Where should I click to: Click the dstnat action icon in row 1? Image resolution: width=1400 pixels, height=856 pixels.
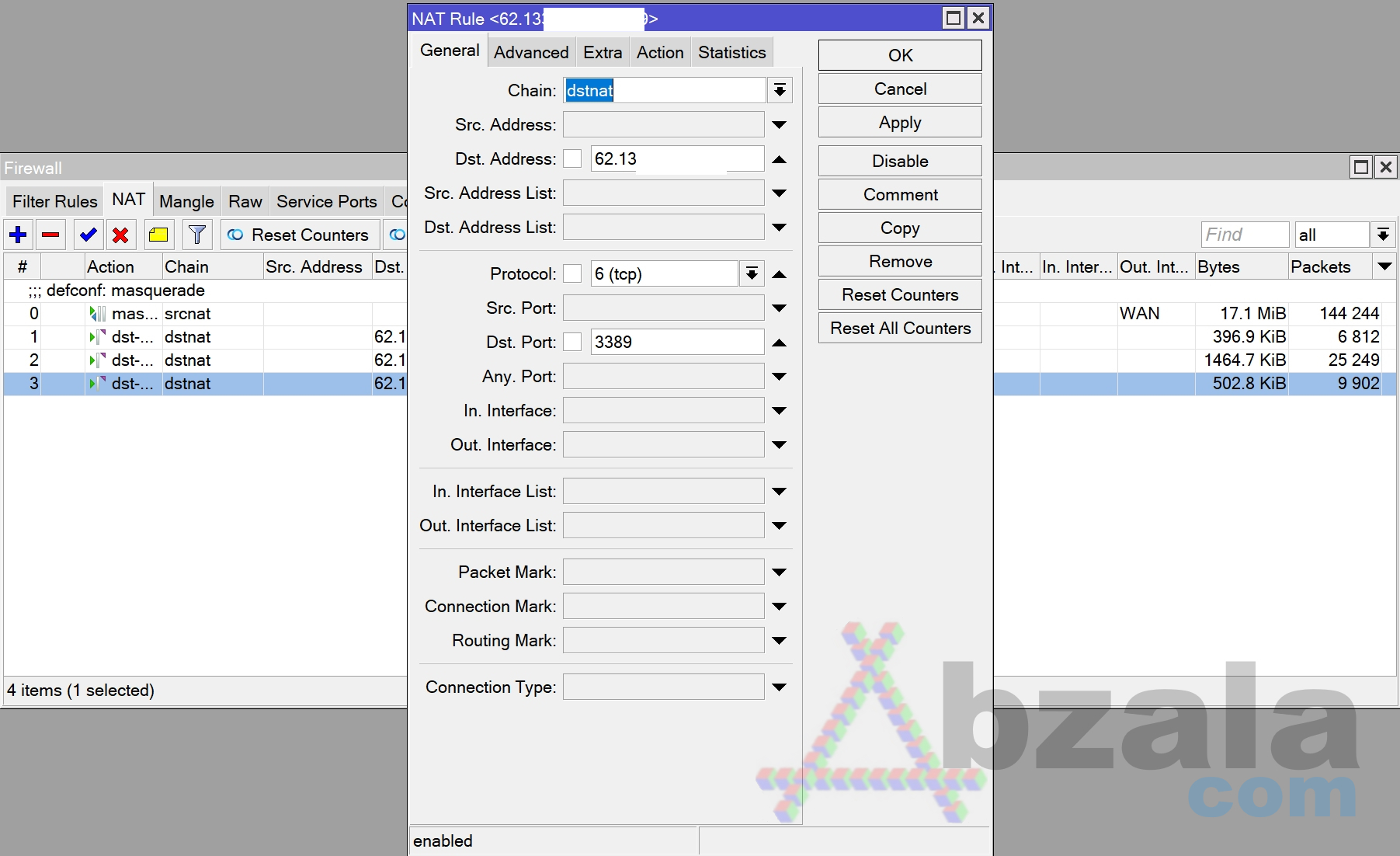pyautogui.click(x=97, y=337)
